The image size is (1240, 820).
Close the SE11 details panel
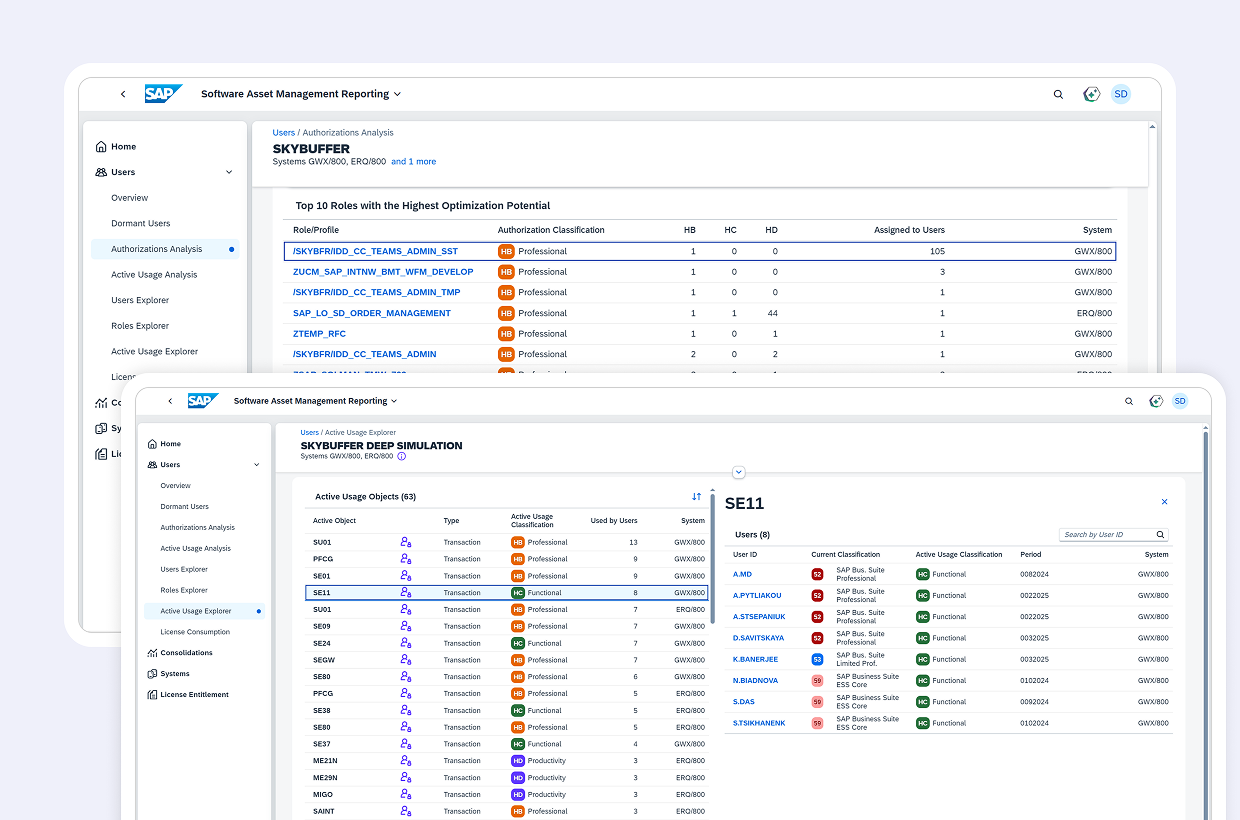pyautogui.click(x=1164, y=502)
